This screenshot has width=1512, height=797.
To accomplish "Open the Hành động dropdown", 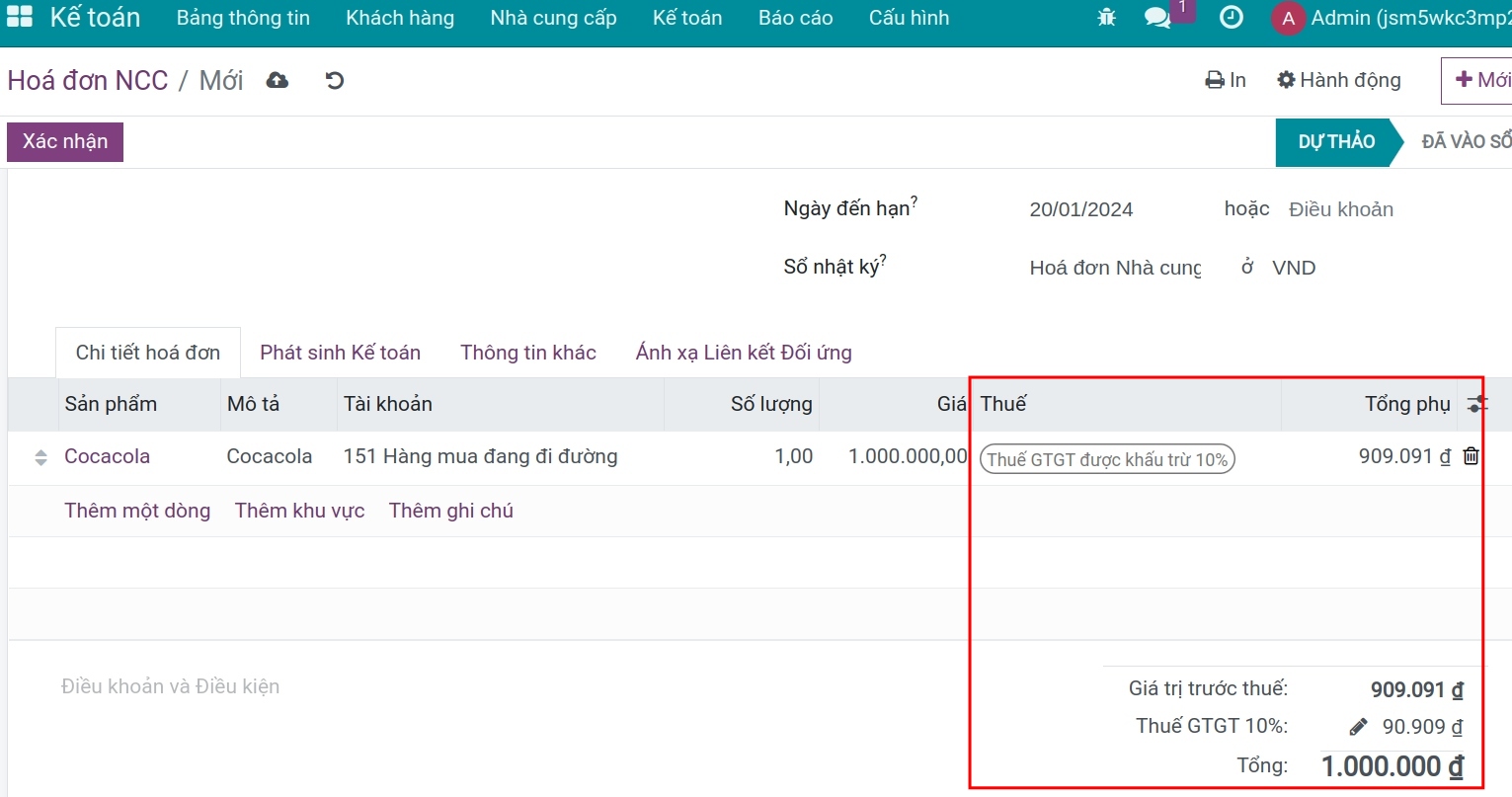I will [x=1338, y=80].
